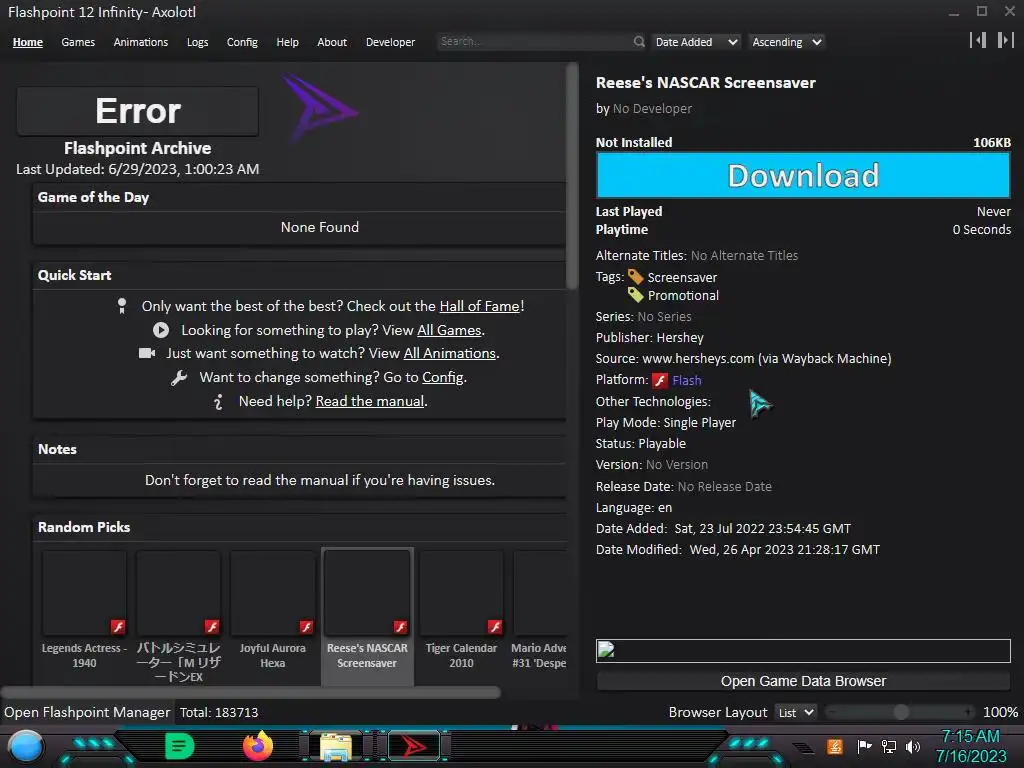Launch Firefox from the taskbar
This screenshot has width=1024, height=768.
pyautogui.click(x=258, y=746)
